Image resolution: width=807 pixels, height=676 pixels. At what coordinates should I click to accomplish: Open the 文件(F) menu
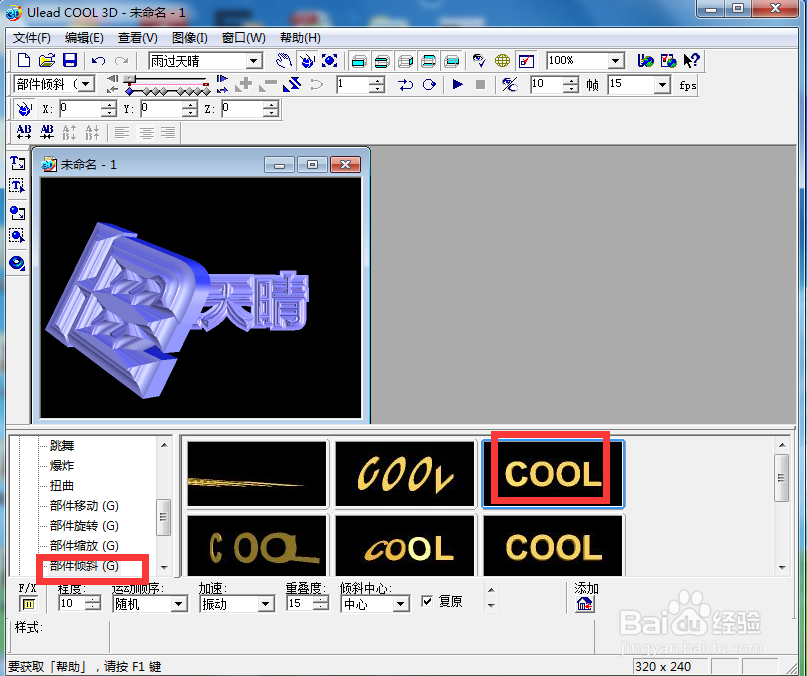31,38
